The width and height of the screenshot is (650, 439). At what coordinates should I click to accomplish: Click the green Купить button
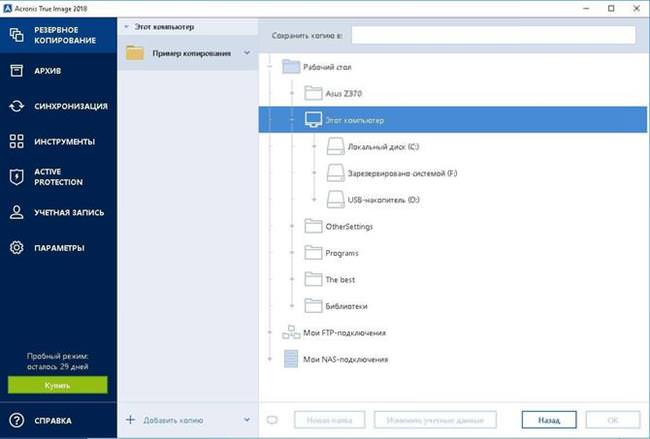[x=58, y=385]
